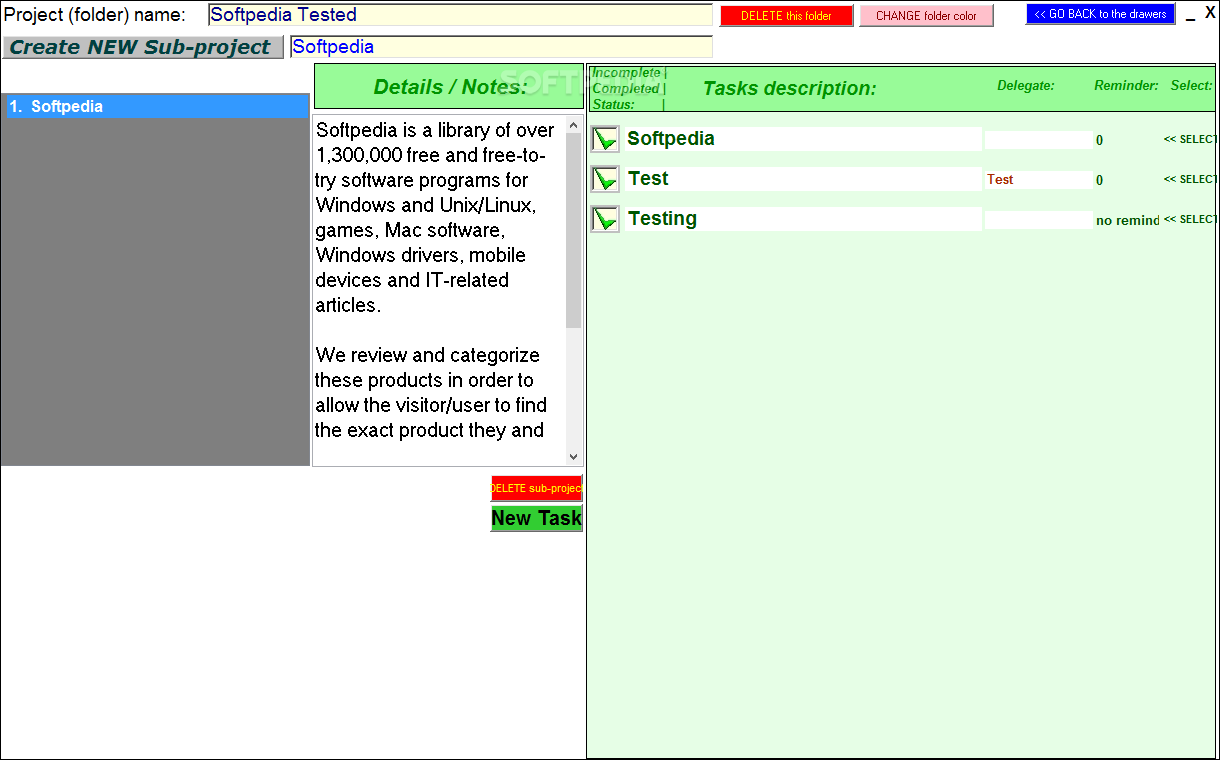Edit the Project folder name field

460,15
